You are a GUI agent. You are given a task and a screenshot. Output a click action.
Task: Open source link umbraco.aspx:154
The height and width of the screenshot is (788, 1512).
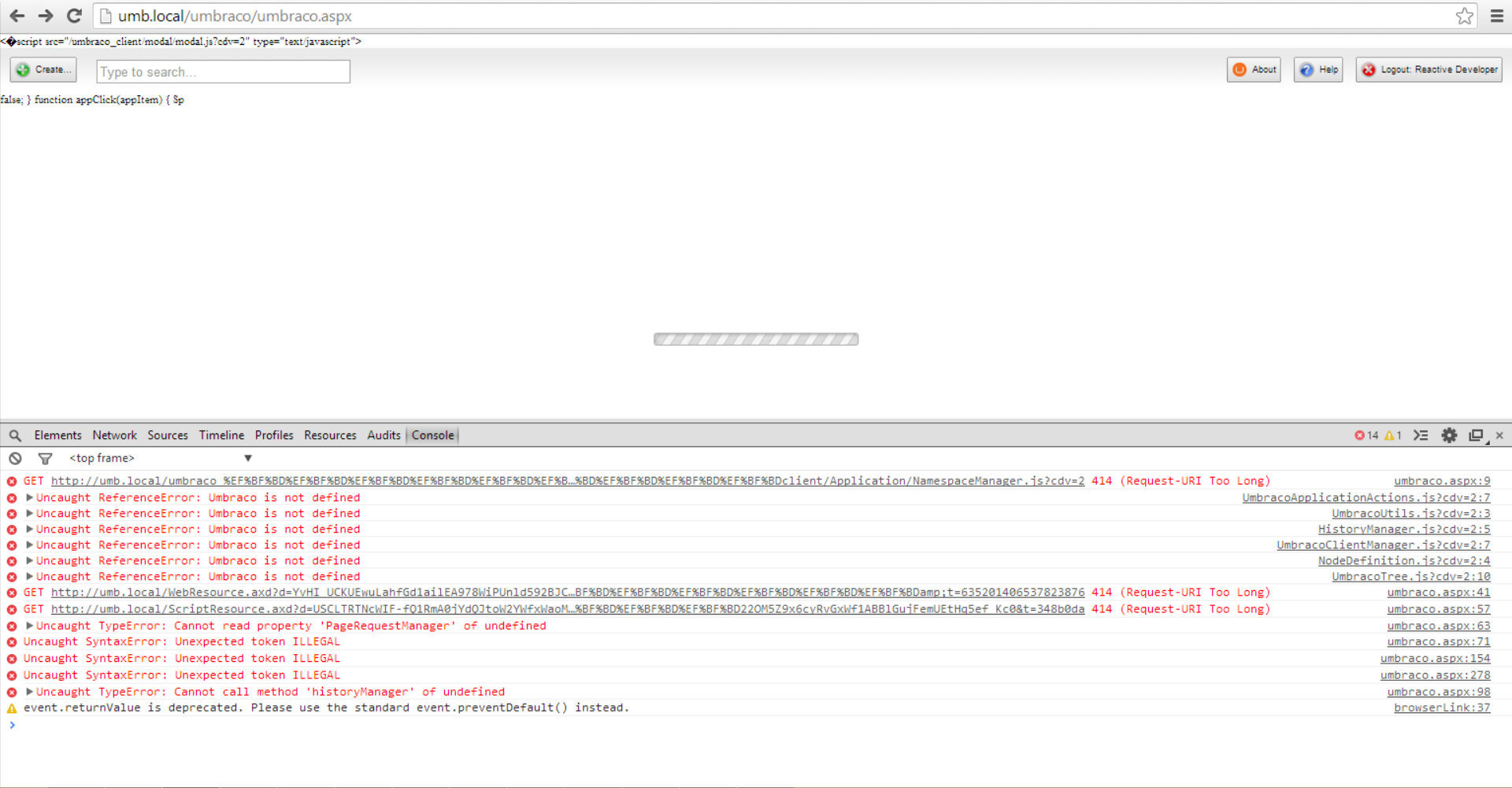pyautogui.click(x=1435, y=658)
